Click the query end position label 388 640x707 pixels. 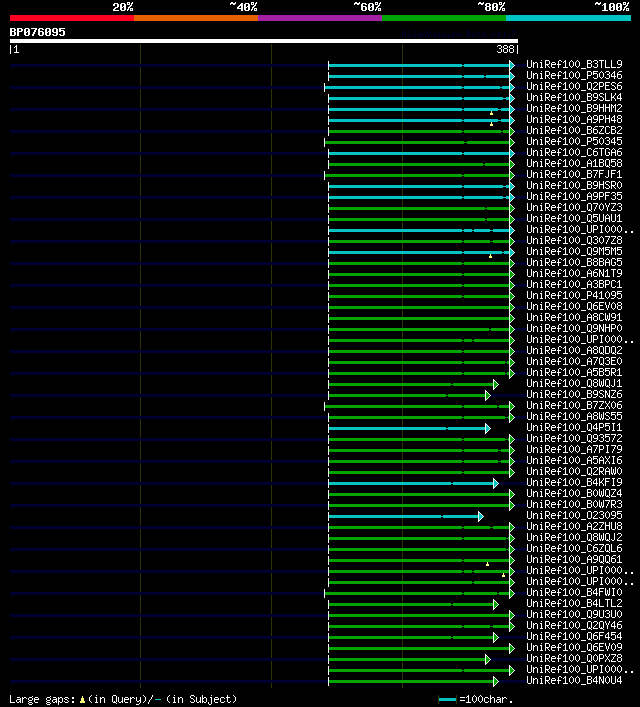click(505, 49)
